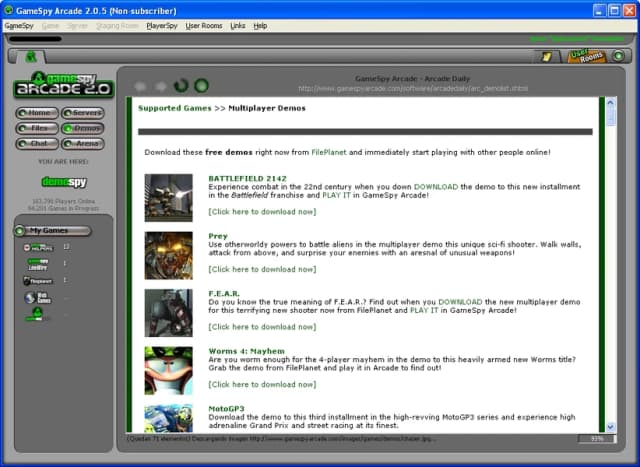Click download now link under F.E.A.R.
The height and width of the screenshot is (467, 640).
pyautogui.click(x=262, y=327)
